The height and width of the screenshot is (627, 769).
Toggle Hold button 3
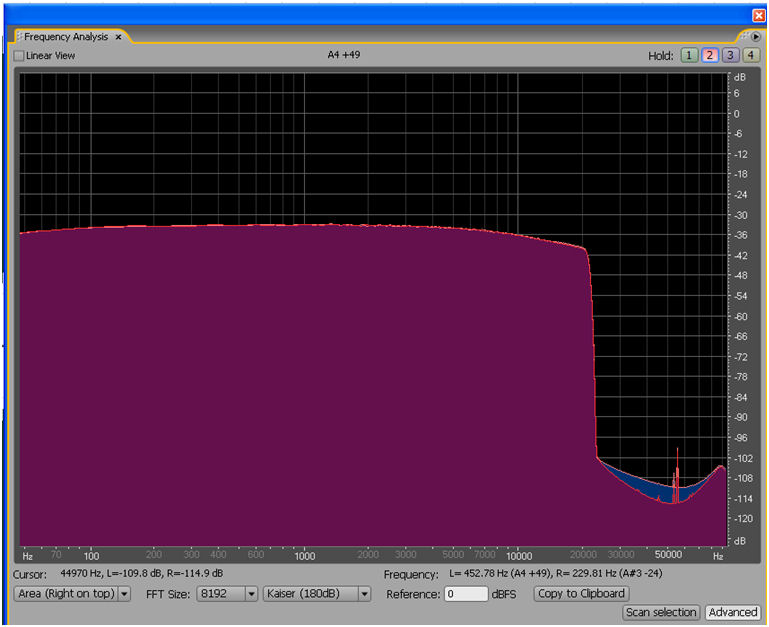click(730, 55)
